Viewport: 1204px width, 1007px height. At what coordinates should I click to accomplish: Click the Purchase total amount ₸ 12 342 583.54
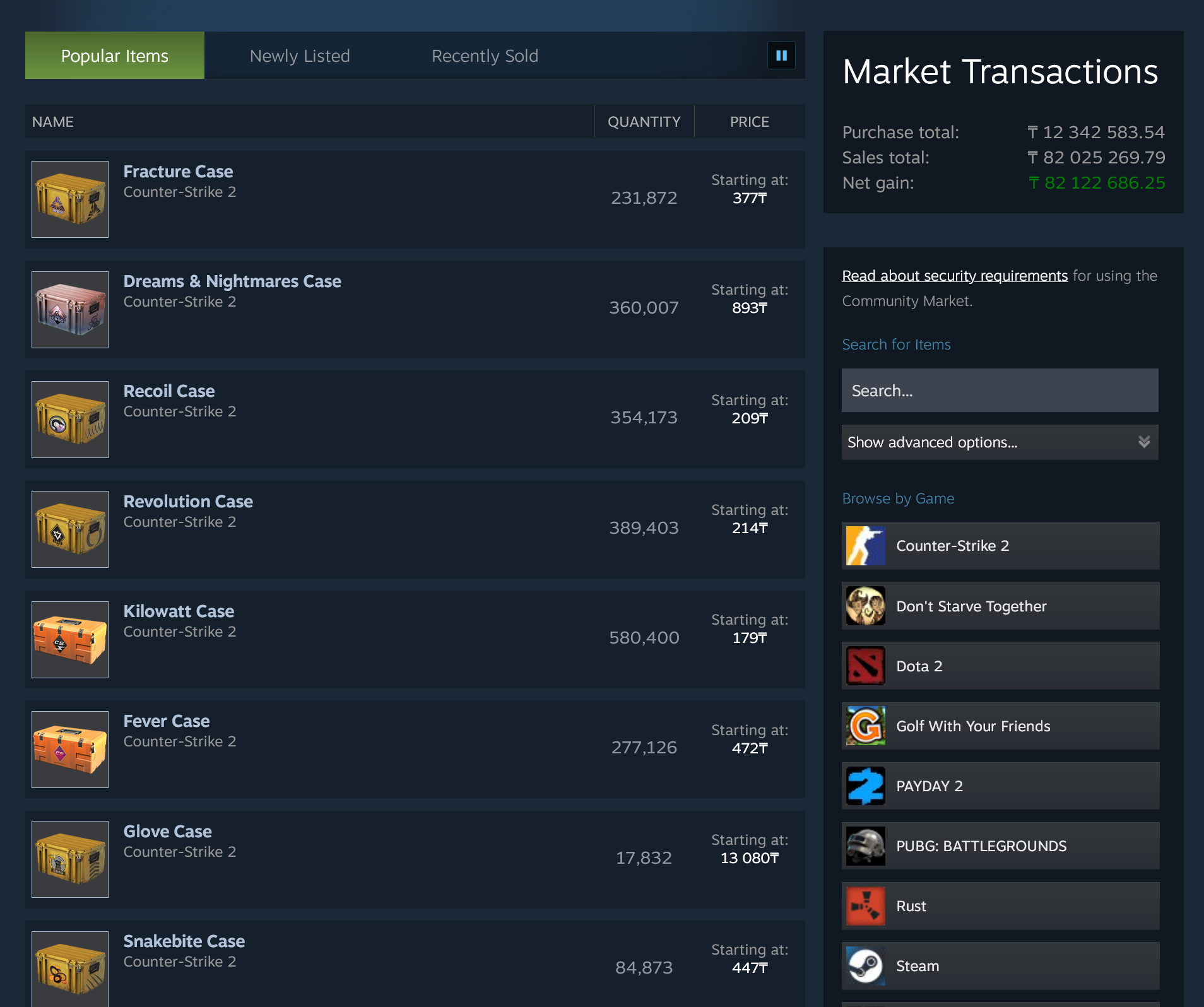[1096, 132]
